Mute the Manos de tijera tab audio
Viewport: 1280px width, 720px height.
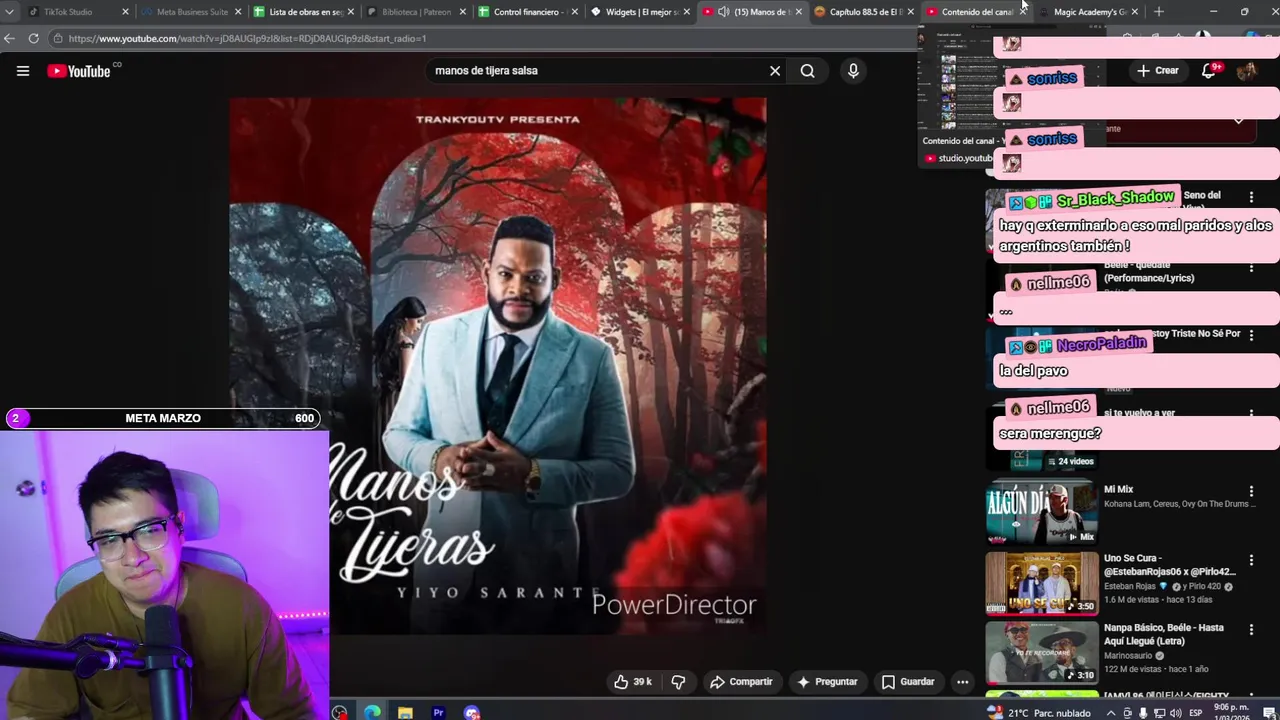[x=723, y=12]
